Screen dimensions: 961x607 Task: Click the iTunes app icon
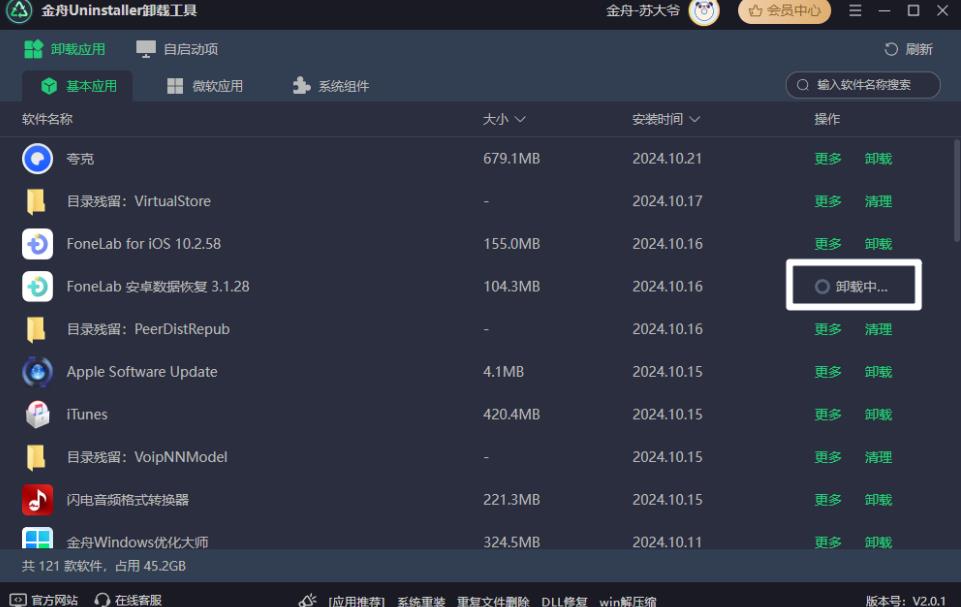37,414
